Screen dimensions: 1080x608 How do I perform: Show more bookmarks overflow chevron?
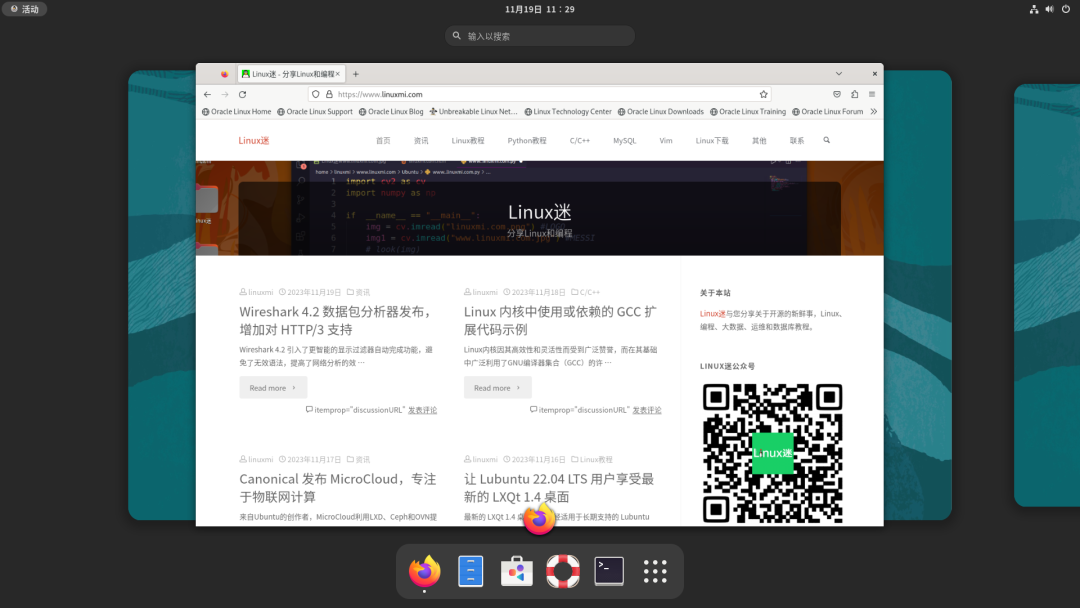[x=873, y=112]
